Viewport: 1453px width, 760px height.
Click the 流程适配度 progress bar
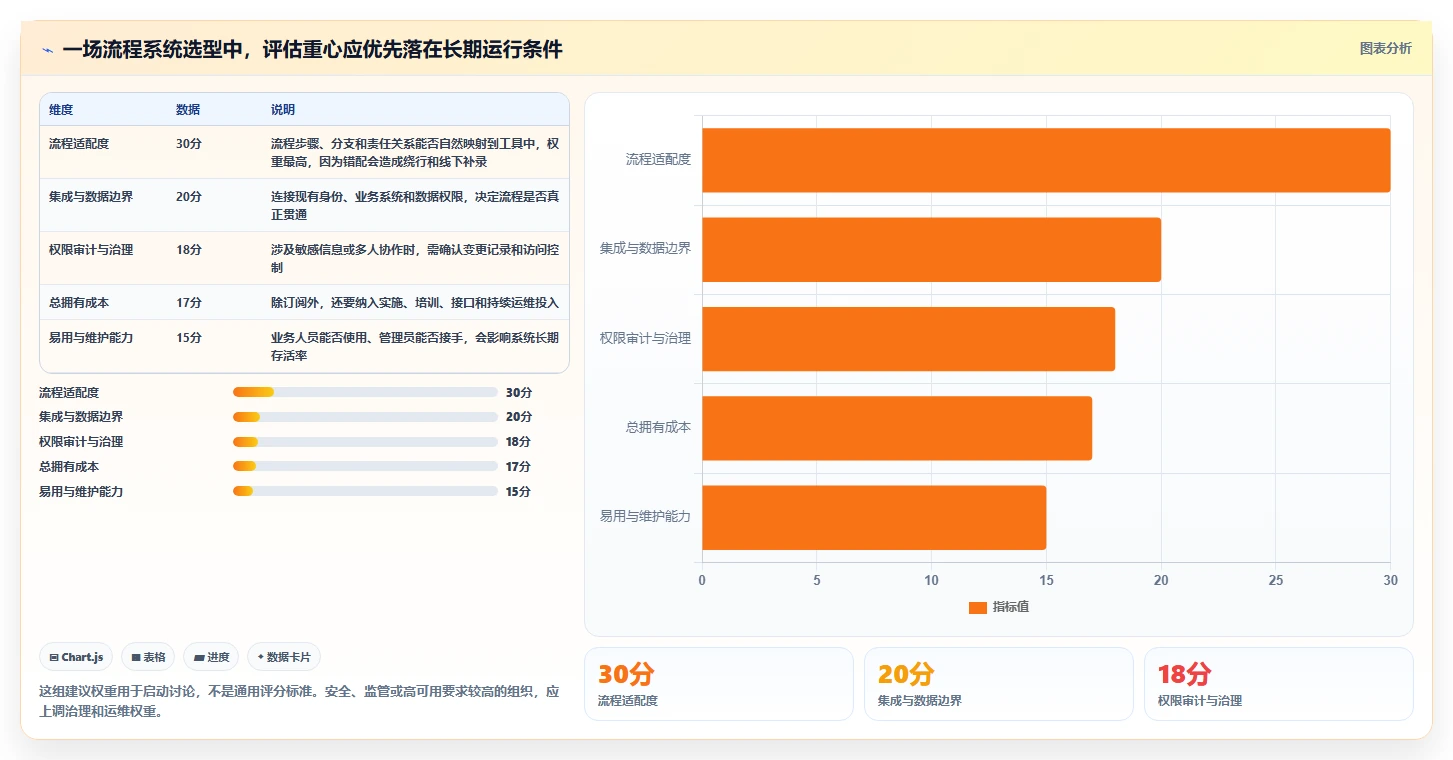tap(365, 392)
